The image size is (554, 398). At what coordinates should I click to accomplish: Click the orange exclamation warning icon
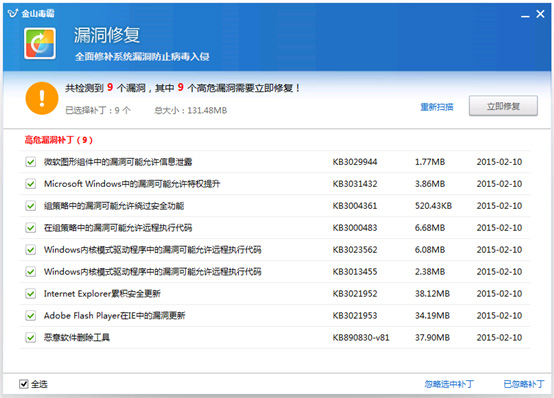click(x=42, y=98)
